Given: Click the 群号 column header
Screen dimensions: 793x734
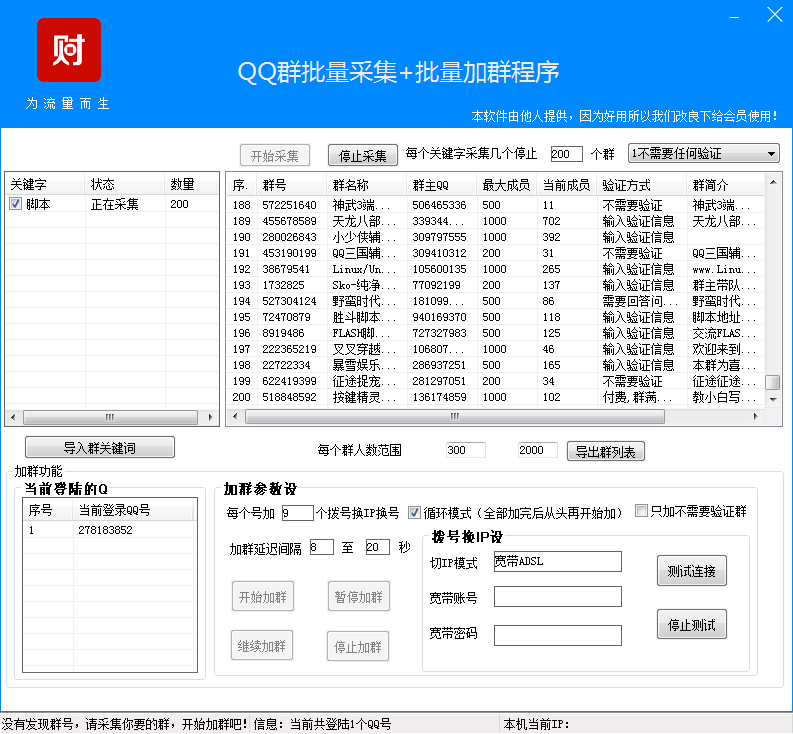Looking at the screenshot, I should click(275, 185).
